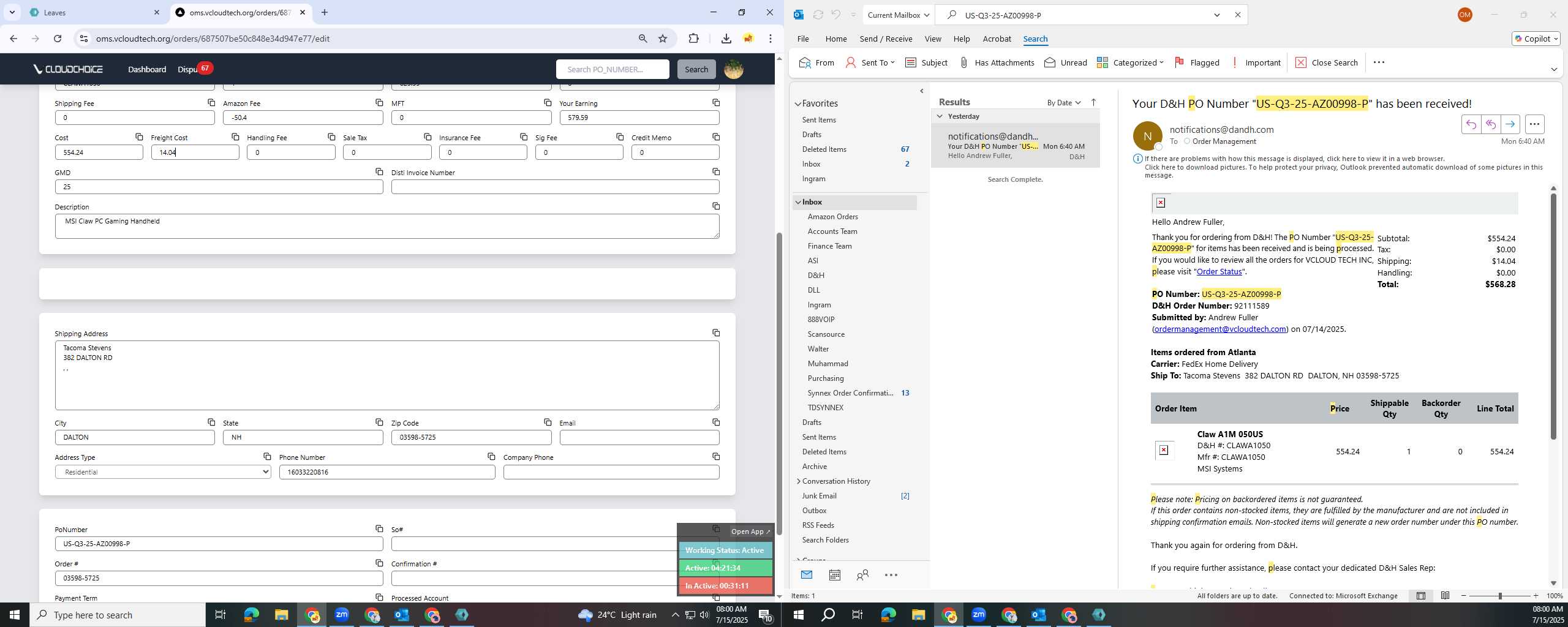Viewport: 1568px width, 627px height.
Task: Switch to Outlook Calendar view
Action: coord(834,575)
